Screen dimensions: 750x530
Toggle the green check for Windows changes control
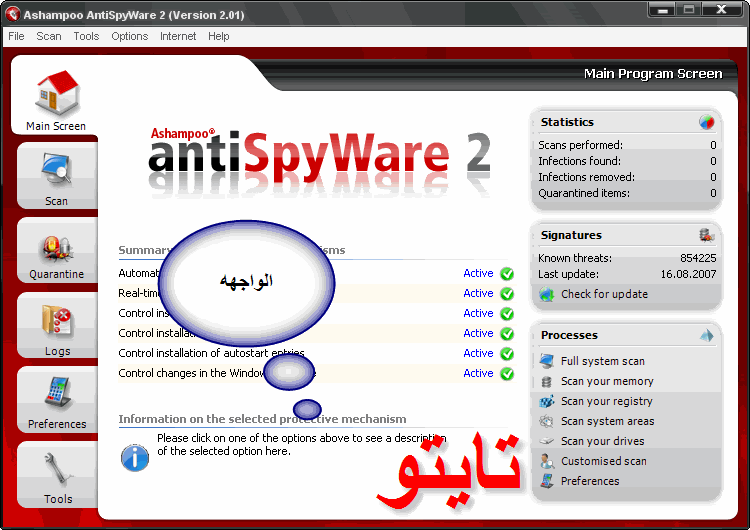[x=507, y=374]
